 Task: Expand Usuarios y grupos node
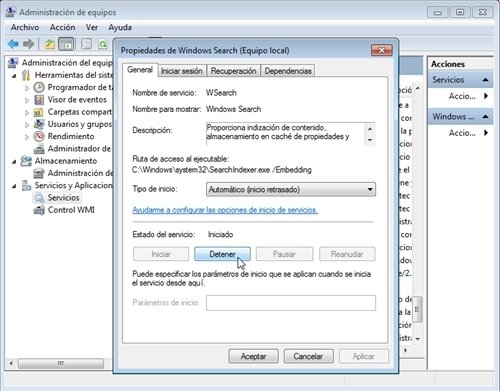tap(27, 125)
